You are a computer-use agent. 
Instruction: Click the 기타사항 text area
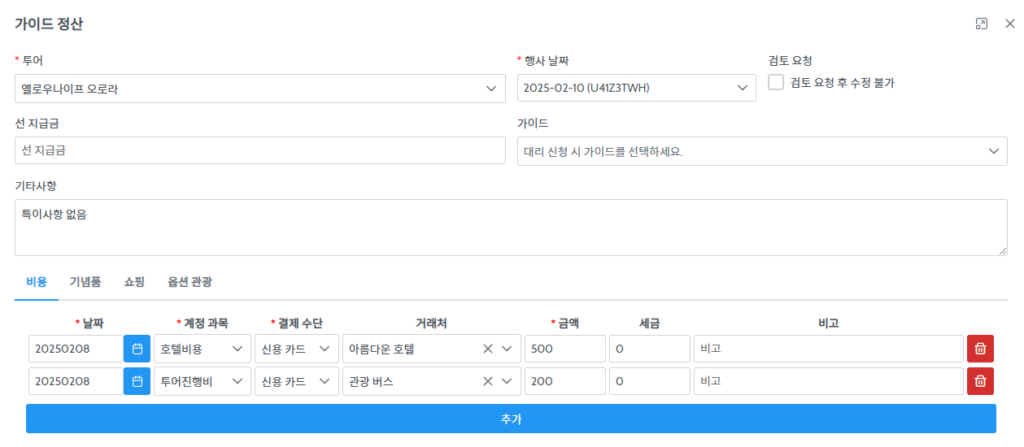[x=511, y=227]
